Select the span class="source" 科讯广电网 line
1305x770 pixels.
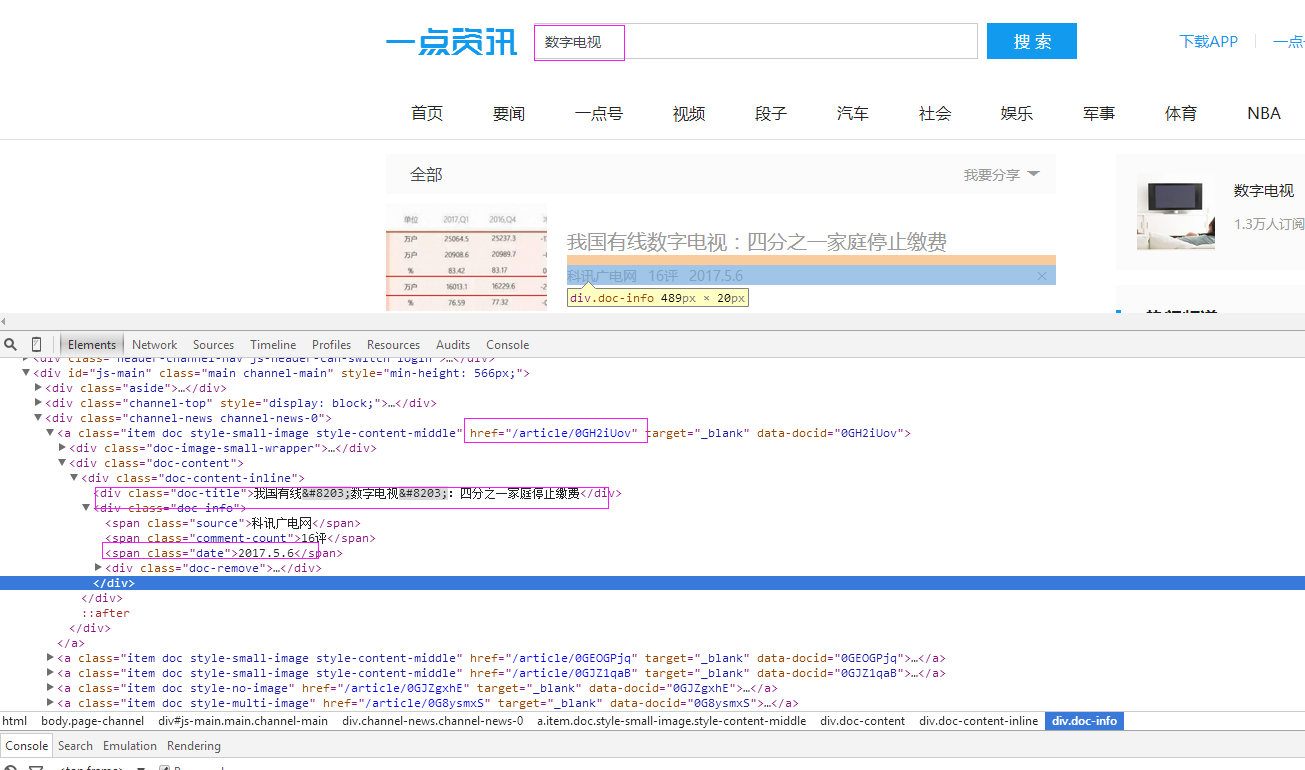click(233, 523)
